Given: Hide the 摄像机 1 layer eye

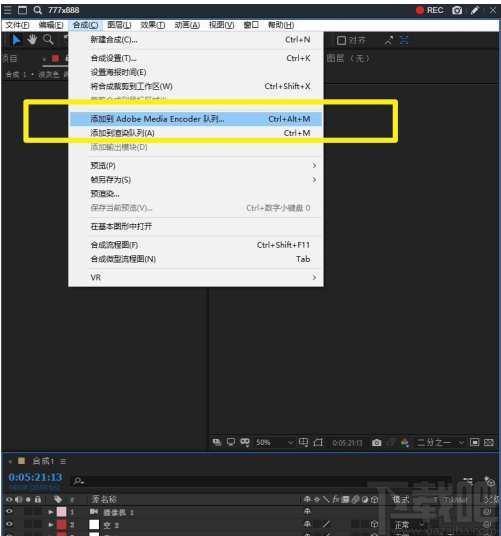Looking at the screenshot, I should (9, 511).
